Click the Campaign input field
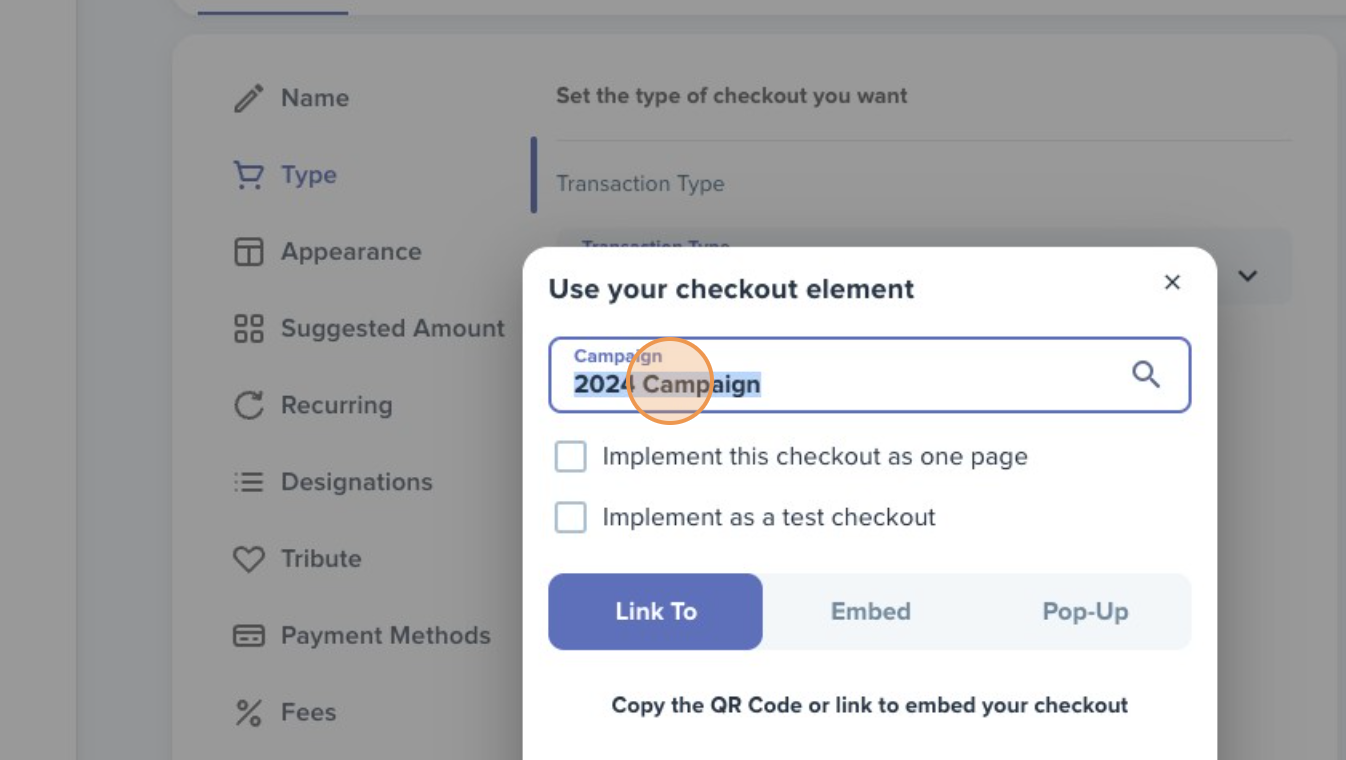The width and height of the screenshot is (1346, 760). pyautogui.click(x=869, y=375)
